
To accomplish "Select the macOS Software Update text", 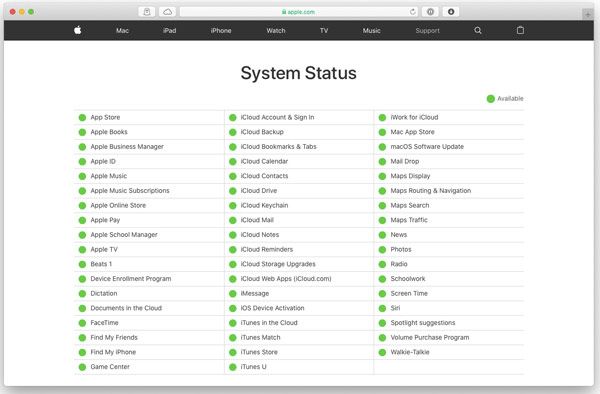I will tap(427, 147).
